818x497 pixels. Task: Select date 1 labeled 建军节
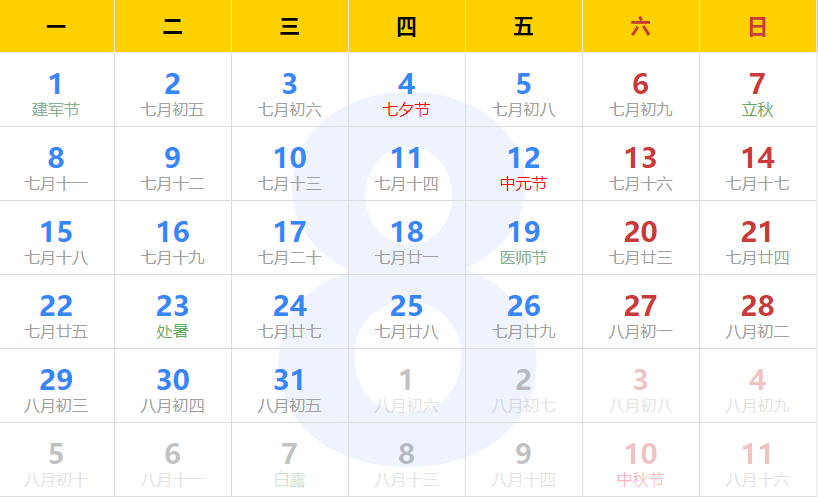[x=56, y=92]
